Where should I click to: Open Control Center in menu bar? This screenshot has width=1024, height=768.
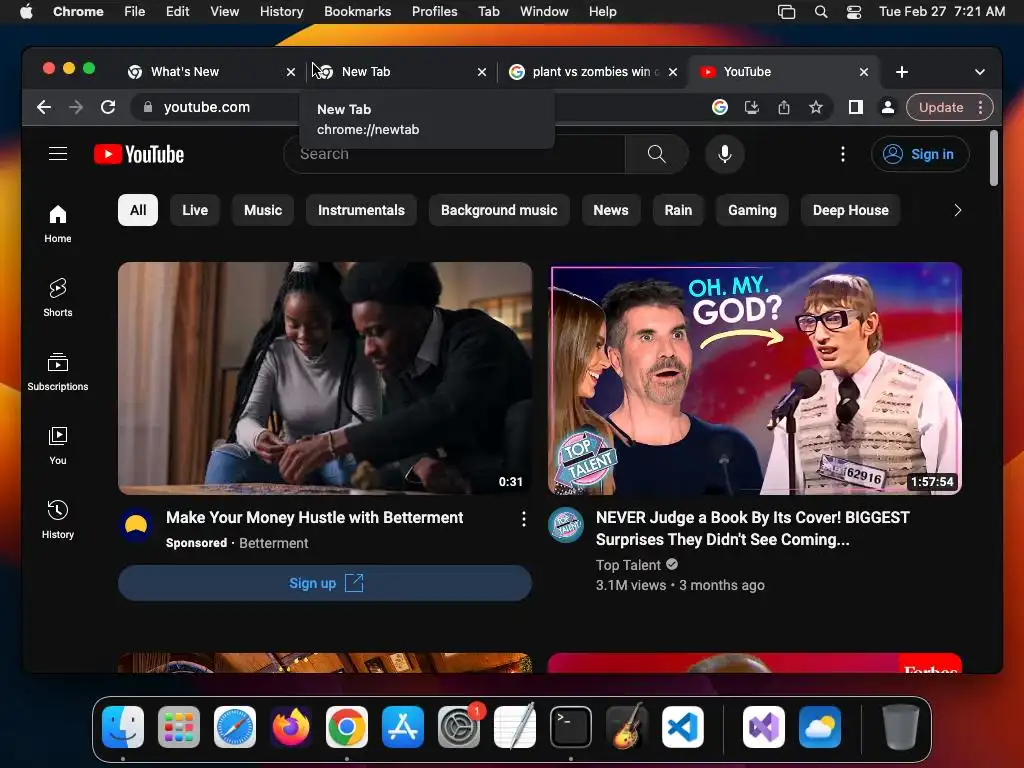(854, 12)
